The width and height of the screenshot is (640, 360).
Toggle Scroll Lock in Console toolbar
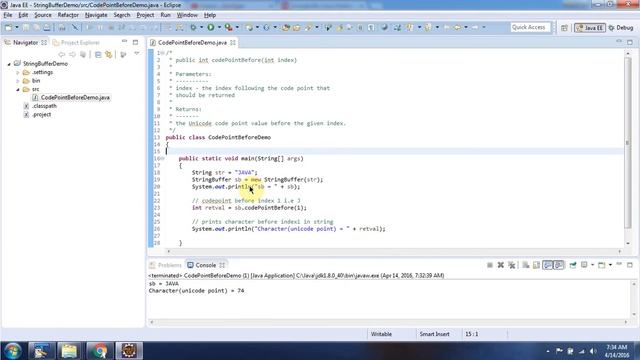(536, 265)
